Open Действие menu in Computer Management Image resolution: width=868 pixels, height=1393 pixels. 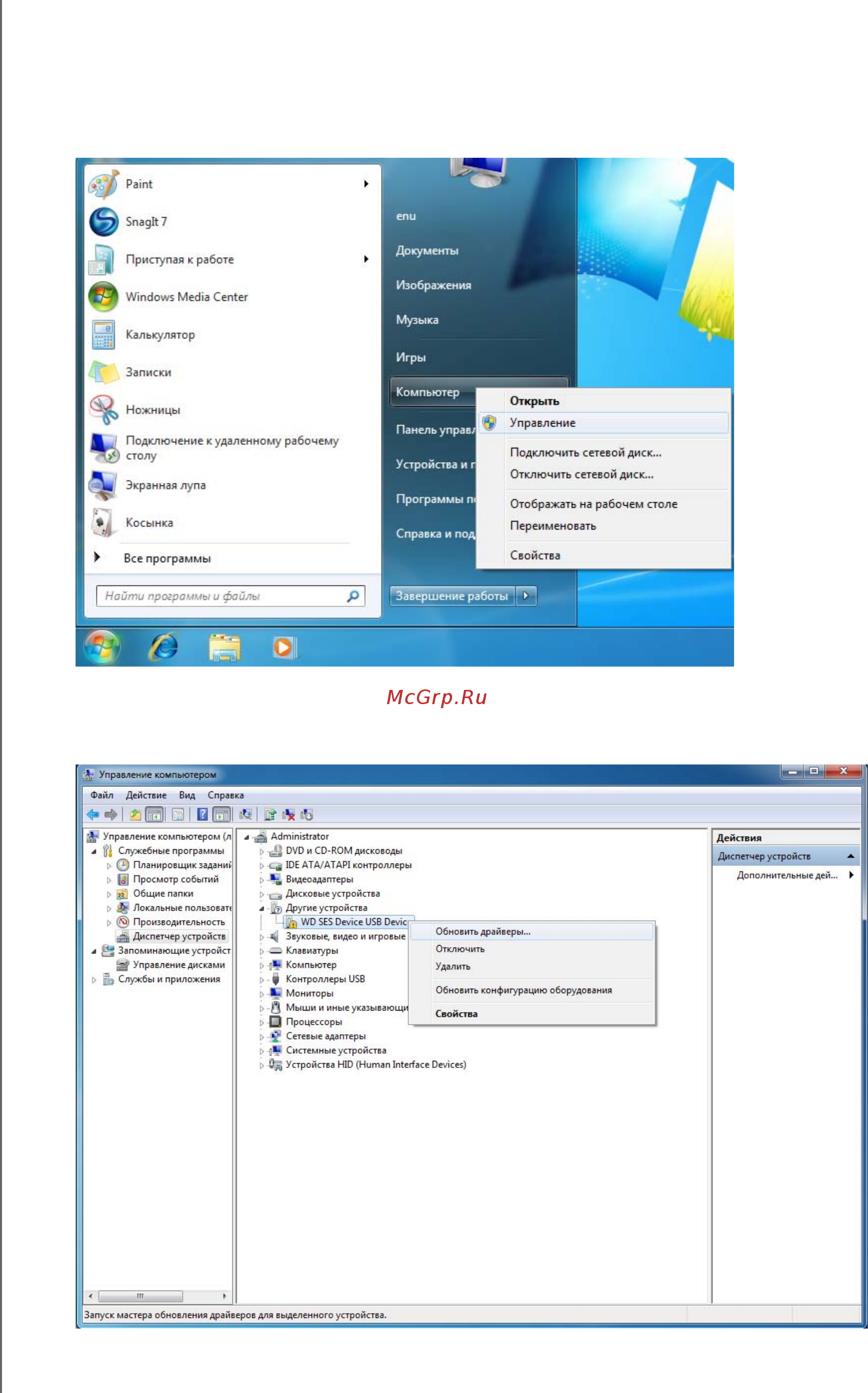(146, 795)
